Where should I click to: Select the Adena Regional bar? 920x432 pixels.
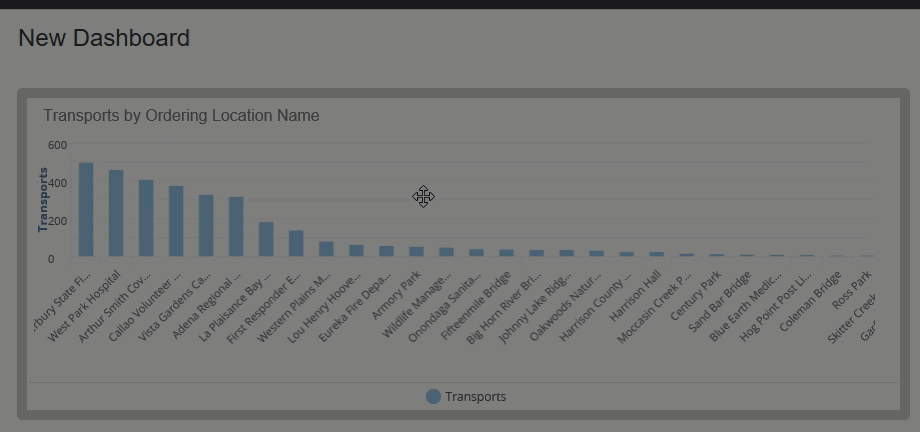pyautogui.click(x=236, y=227)
